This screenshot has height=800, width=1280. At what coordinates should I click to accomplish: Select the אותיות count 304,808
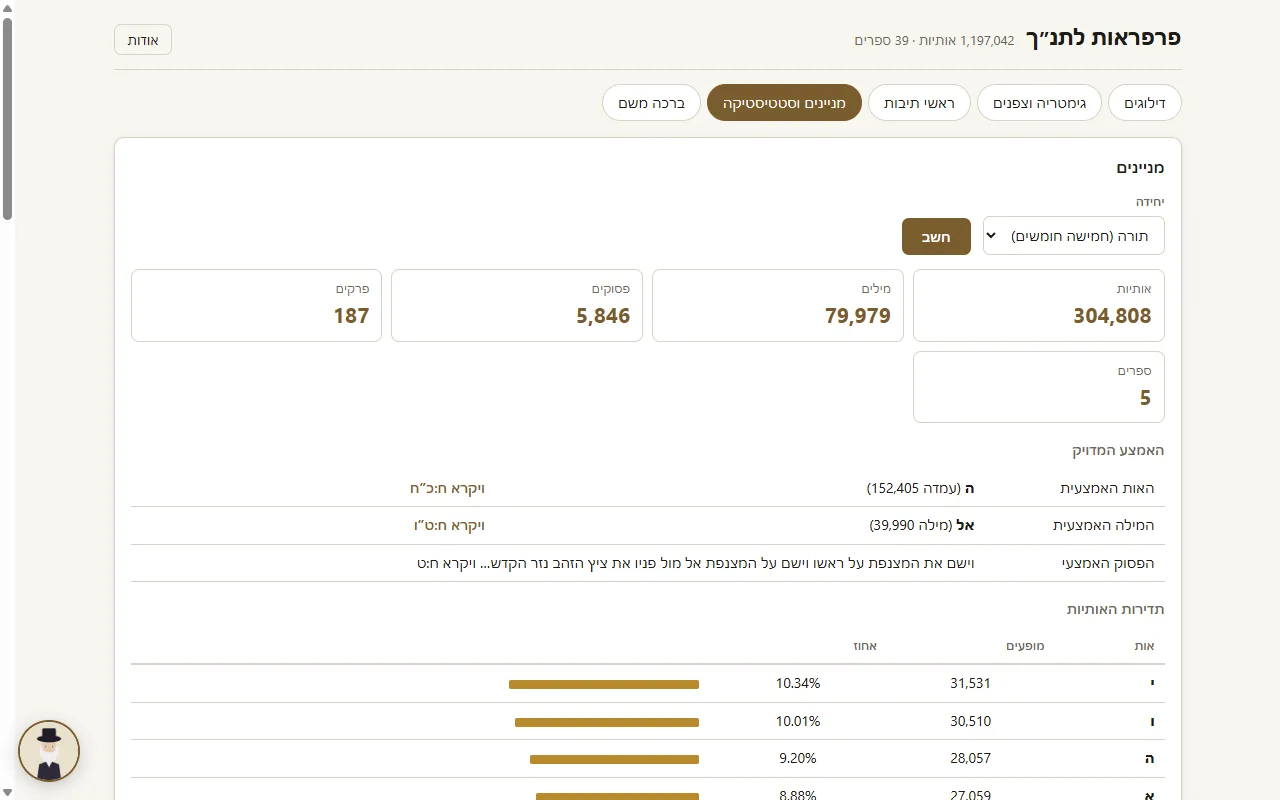point(1112,316)
